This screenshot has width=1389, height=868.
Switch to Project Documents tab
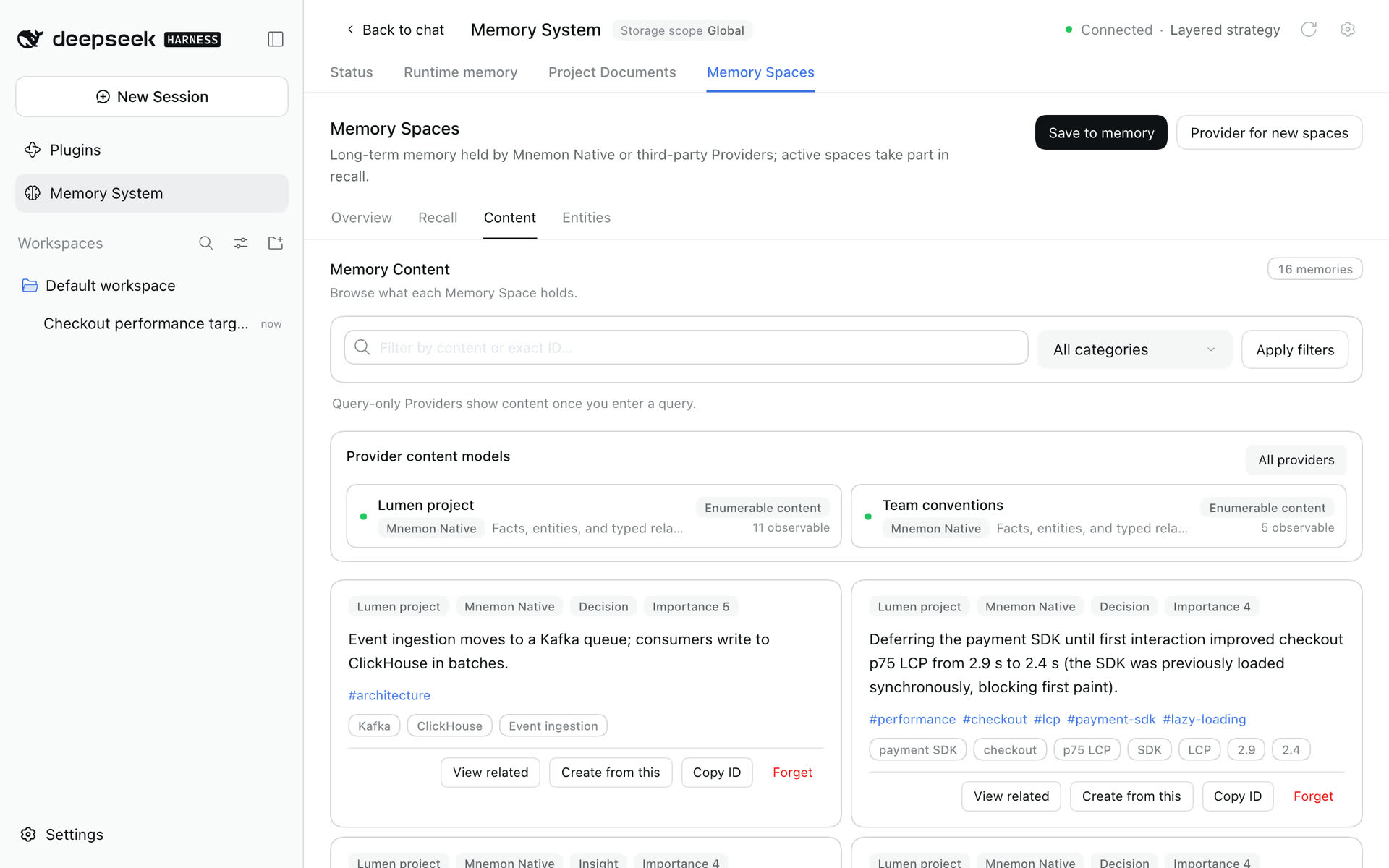coord(612,72)
